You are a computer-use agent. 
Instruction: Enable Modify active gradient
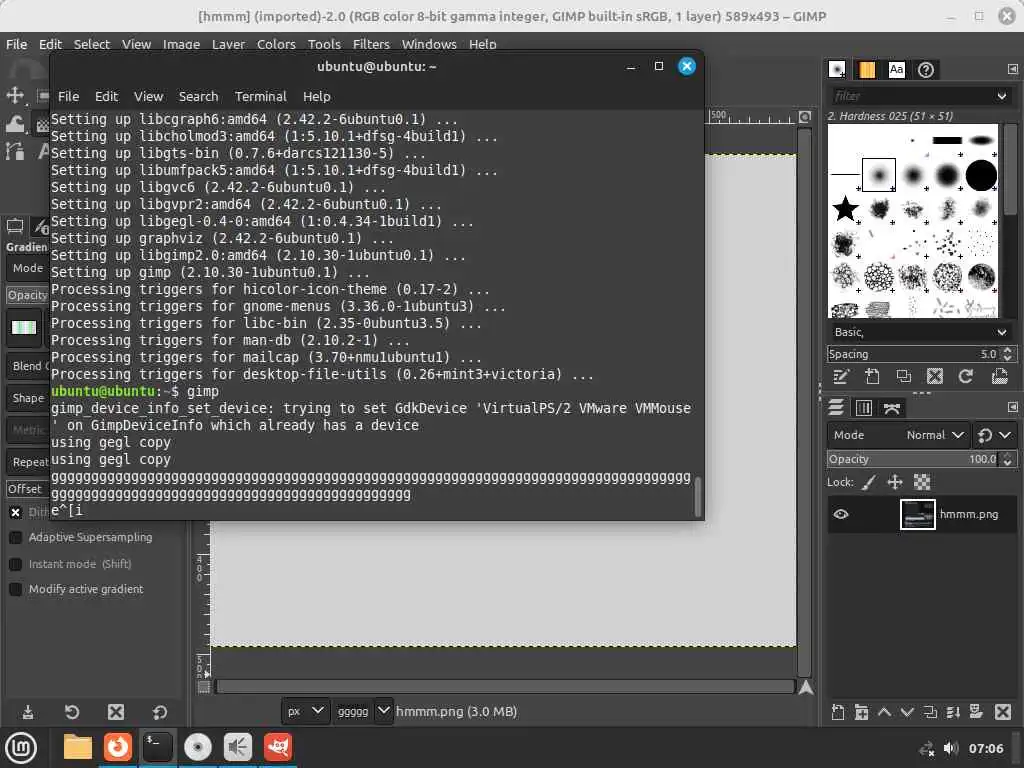pos(16,589)
